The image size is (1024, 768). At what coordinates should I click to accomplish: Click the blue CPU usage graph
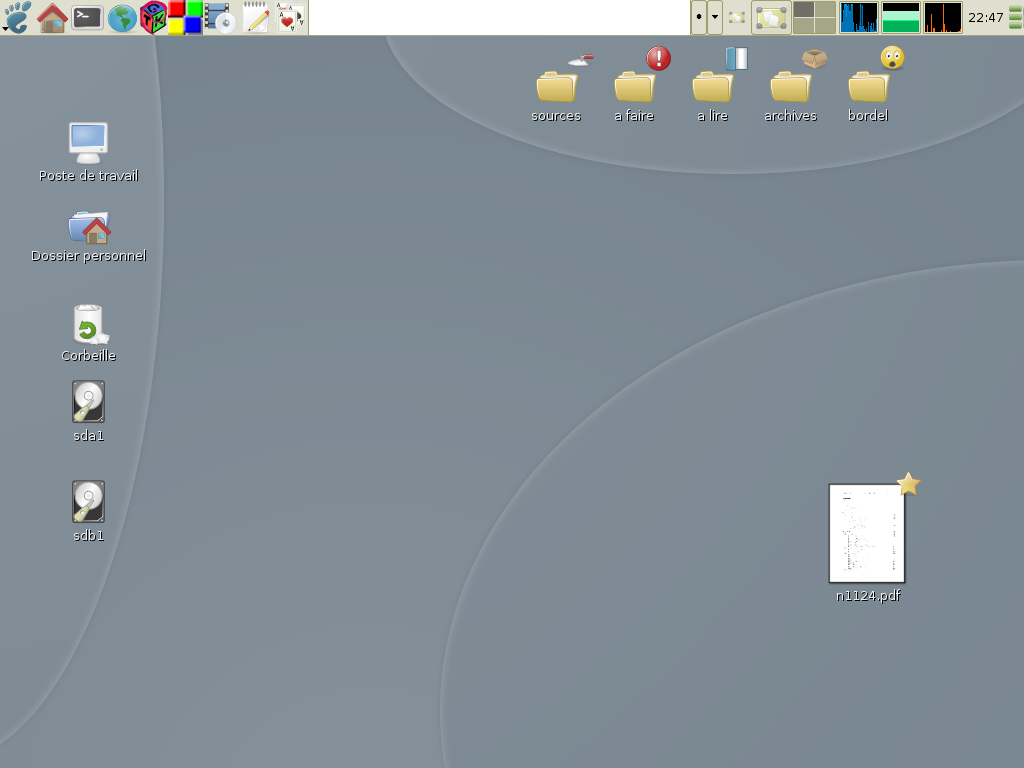click(859, 17)
